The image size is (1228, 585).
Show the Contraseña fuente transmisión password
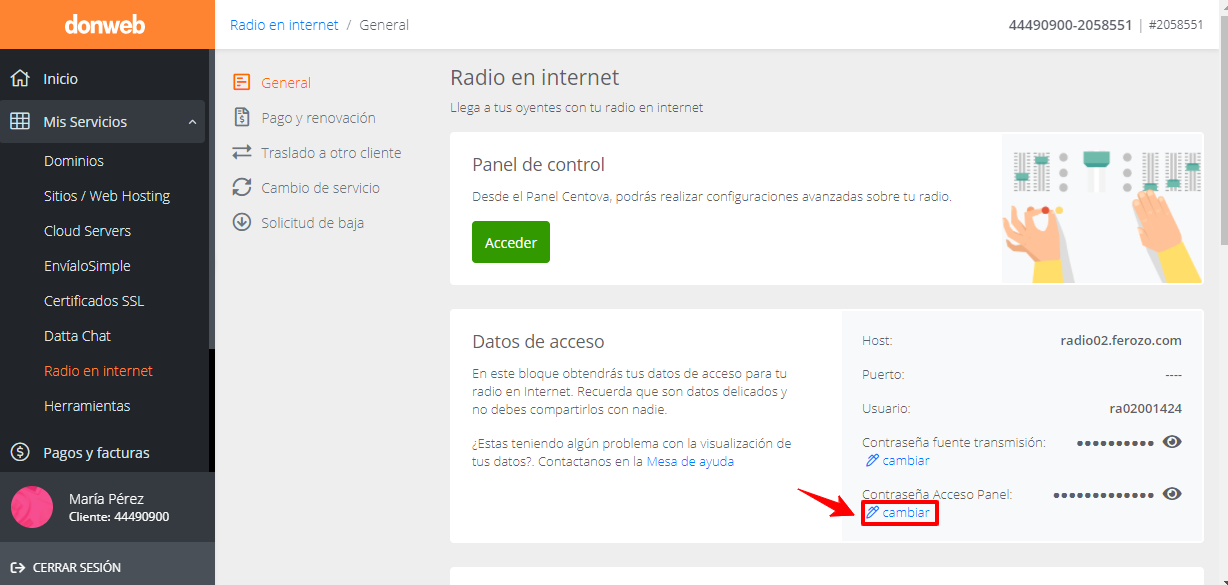pyautogui.click(x=1172, y=442)
